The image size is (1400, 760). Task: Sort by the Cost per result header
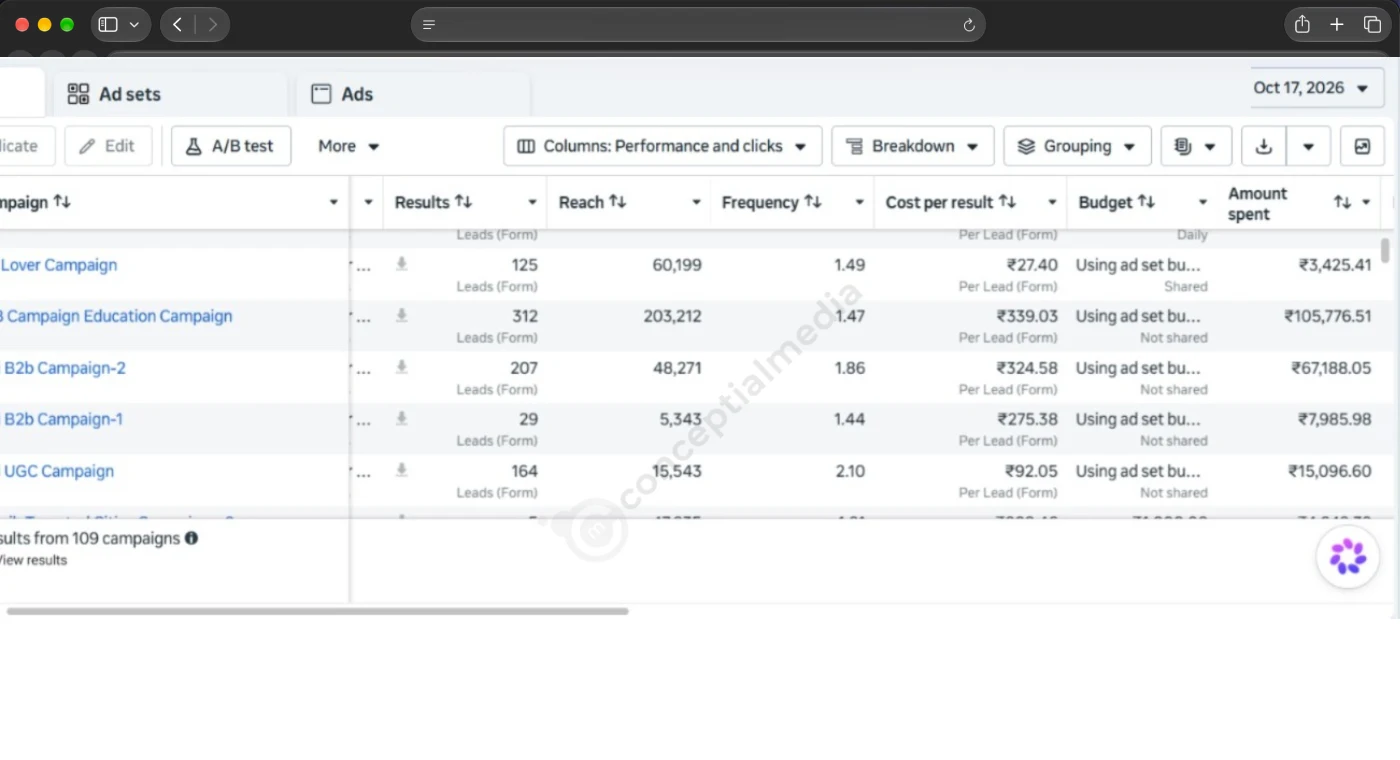pyautogui.click(x=950, y=202)
